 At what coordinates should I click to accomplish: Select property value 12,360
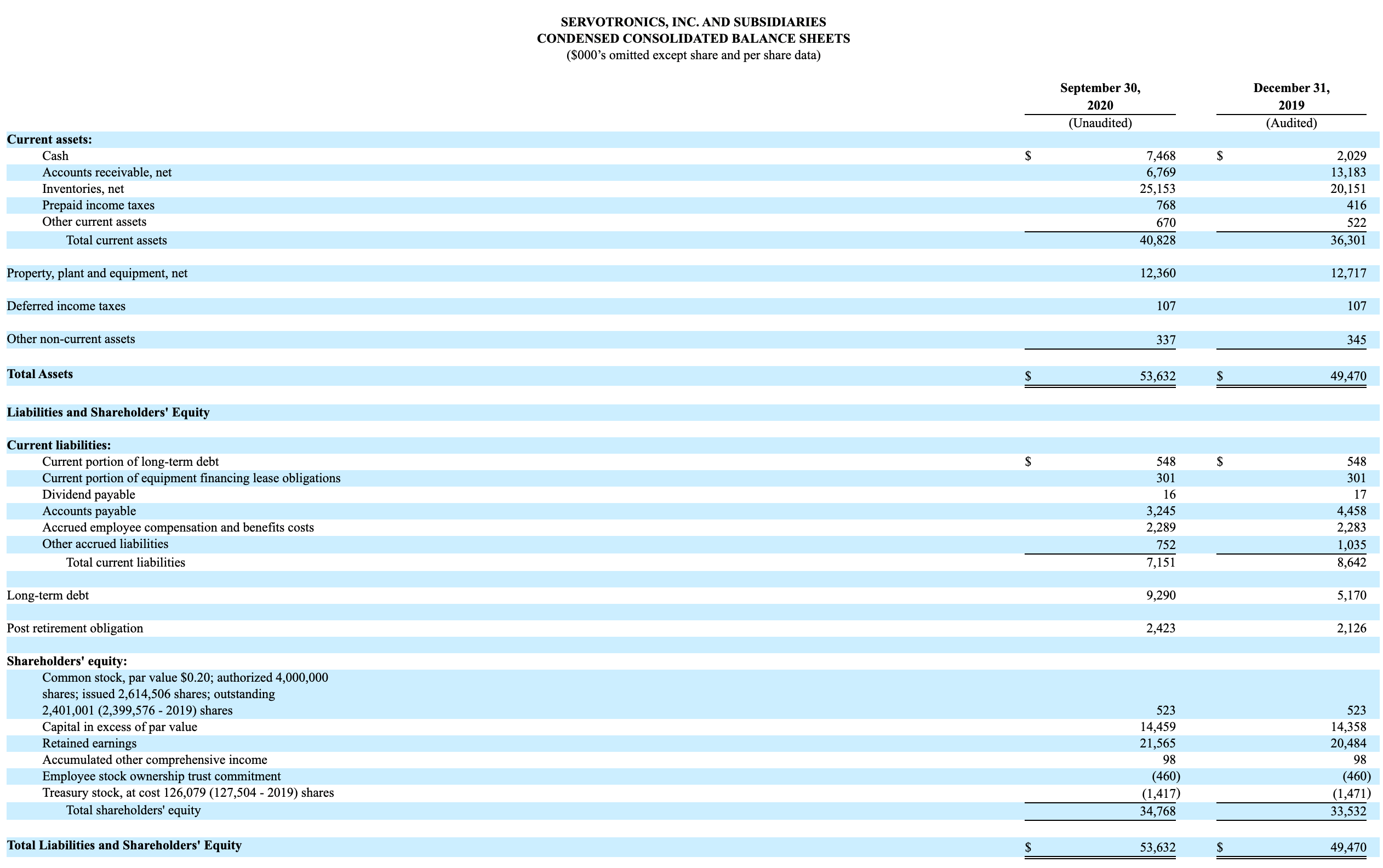coord(1157,273)
